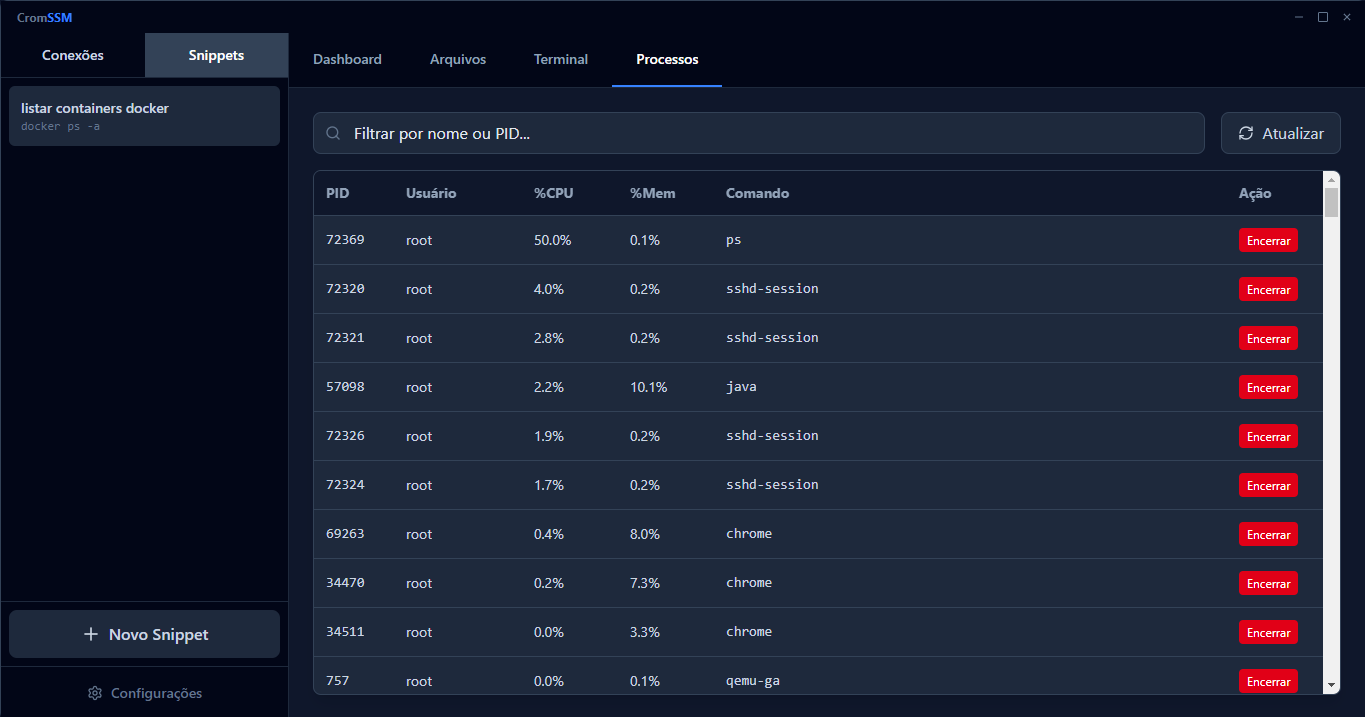Screen dimensions: 1365x717
Task: Select the Snippets sidebar tab
Action: coord(216,55)
